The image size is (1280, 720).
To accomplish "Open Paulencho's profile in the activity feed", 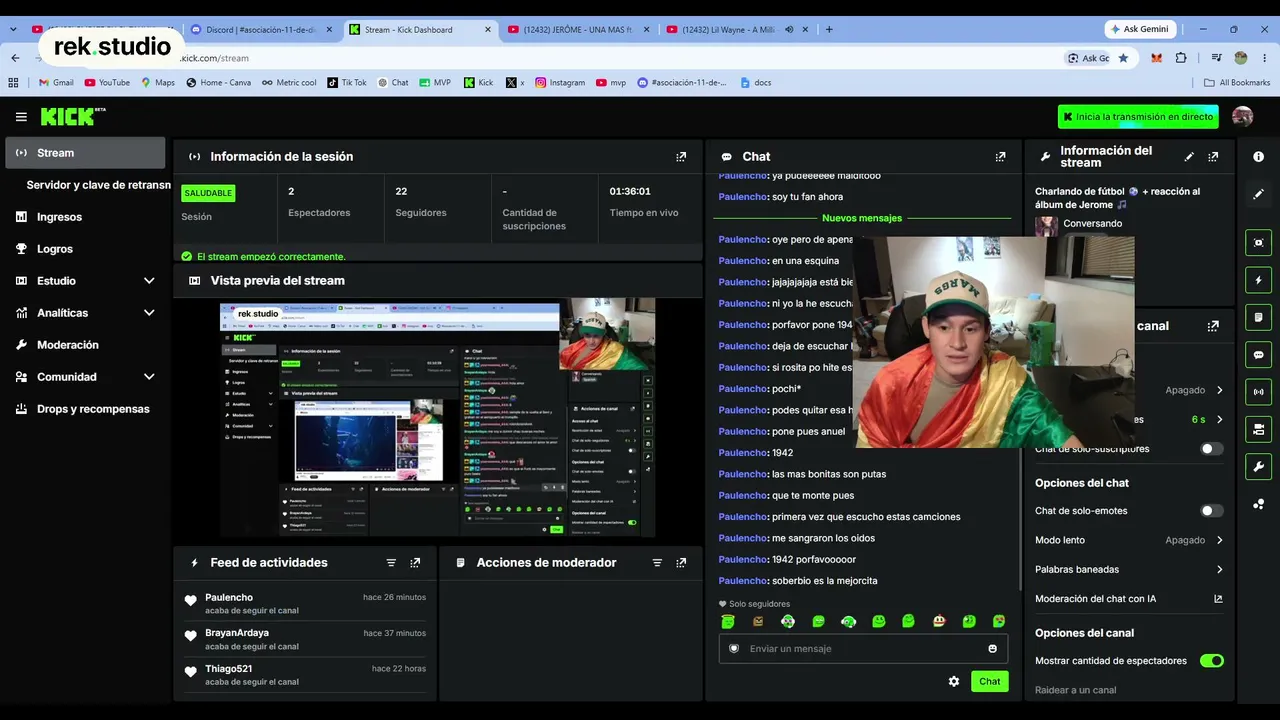I will point(229,597).
